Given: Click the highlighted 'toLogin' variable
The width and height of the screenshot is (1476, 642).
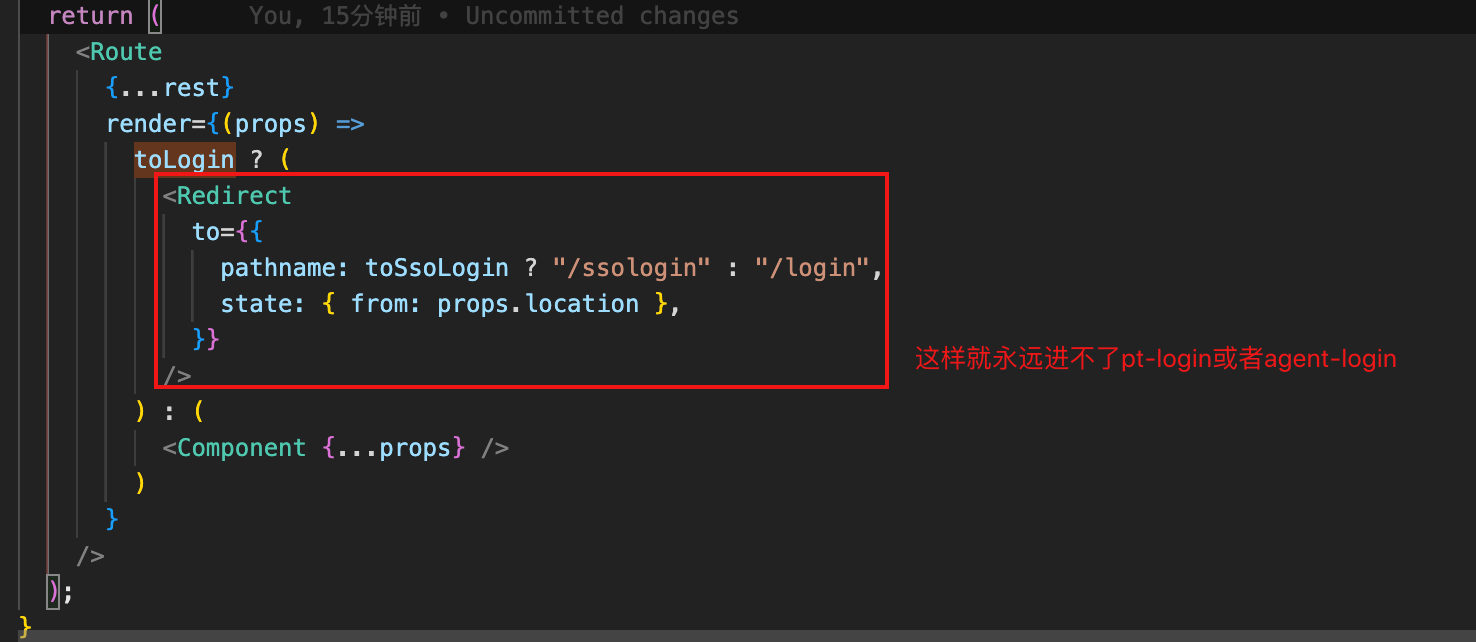Looking at the screenshot, I should click(x=185, y=160).
